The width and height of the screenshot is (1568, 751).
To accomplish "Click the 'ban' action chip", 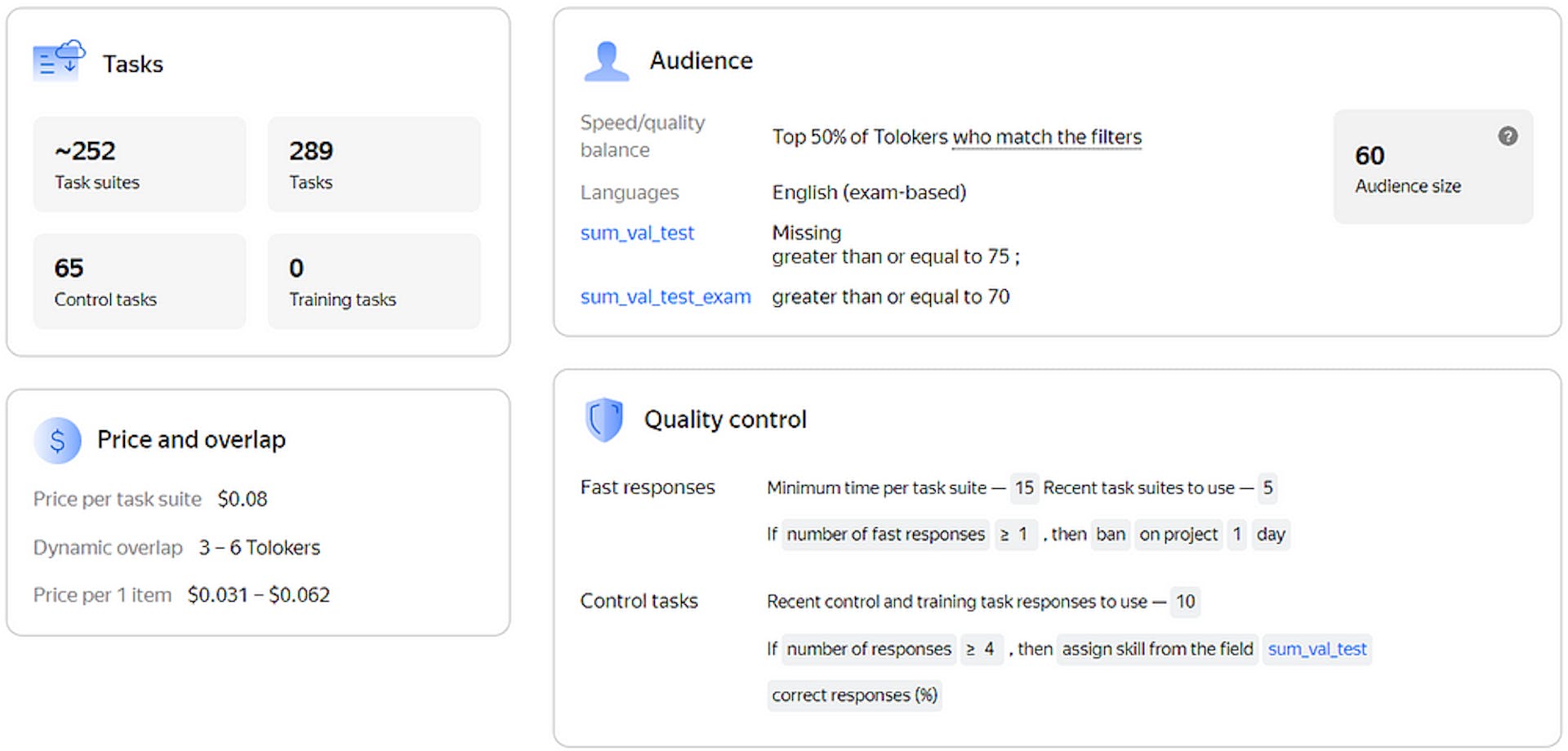I will coord(1110,535).
